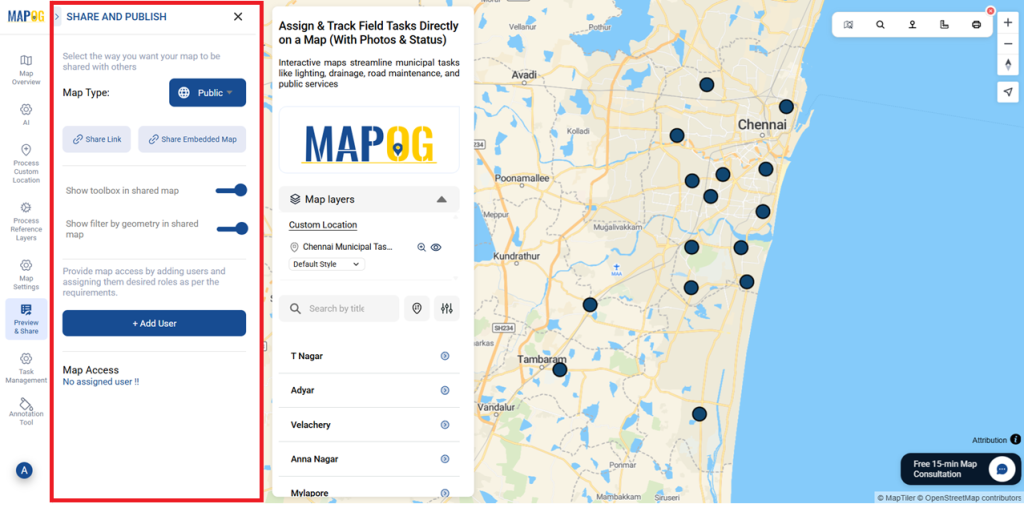The height and width of the screenshot is (508, 1024).
Task: Open Task Management in the sidebar
Action: [26, 366]
